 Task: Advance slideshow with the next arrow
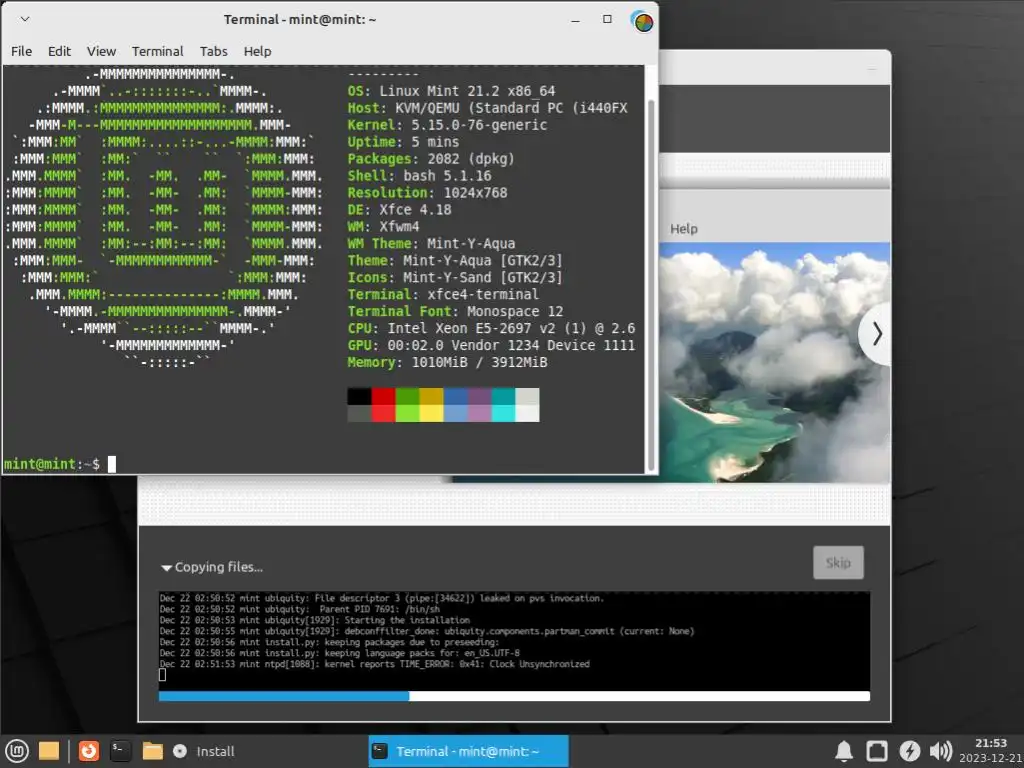point(876,334)
